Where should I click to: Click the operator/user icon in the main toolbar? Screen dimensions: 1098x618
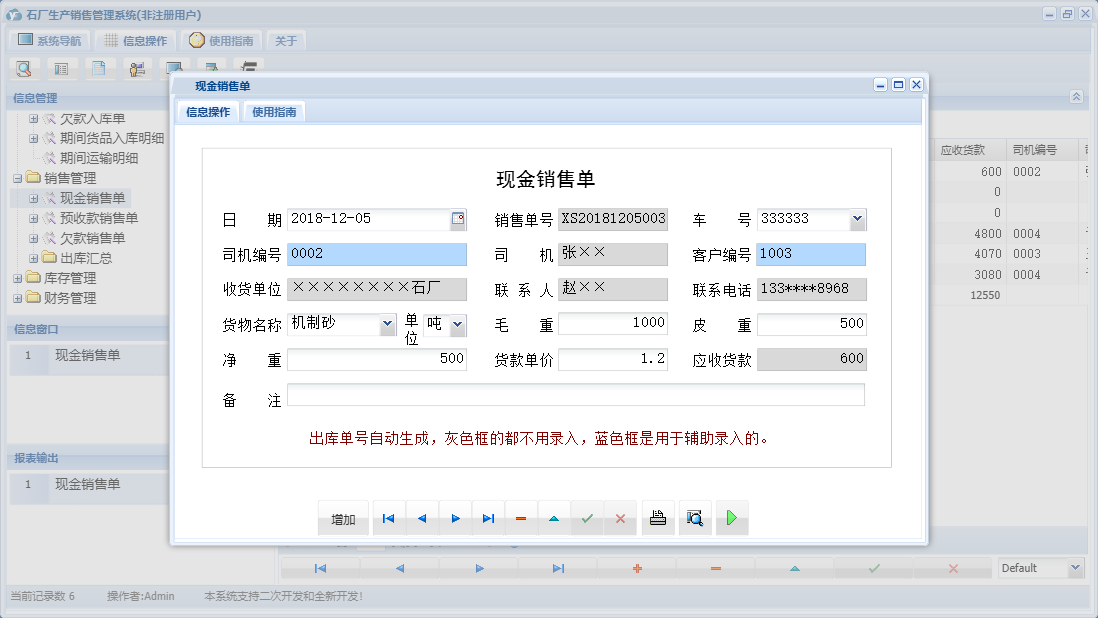pos(137,68)
